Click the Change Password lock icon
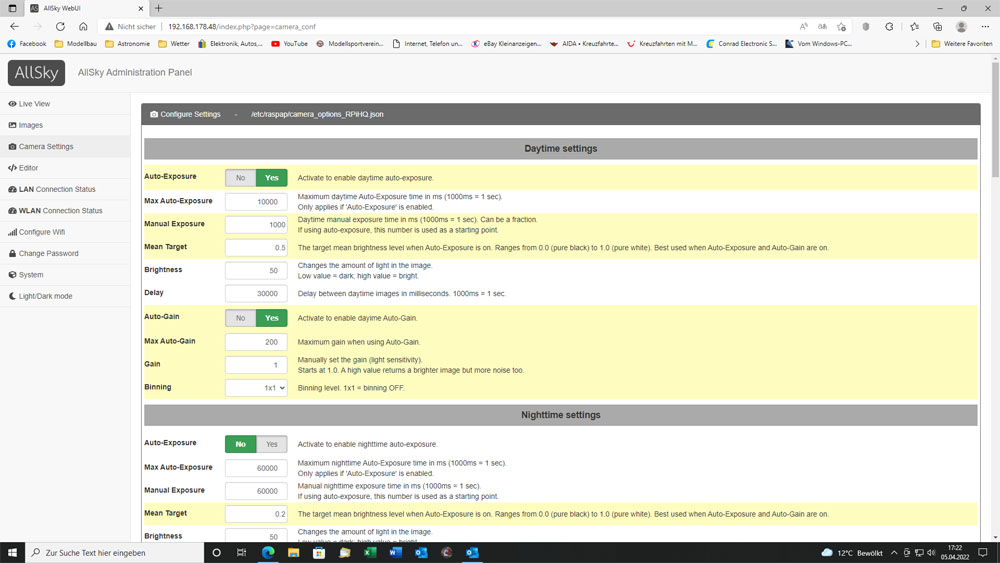Viewport: 1000px width, 563px height. 12,254
